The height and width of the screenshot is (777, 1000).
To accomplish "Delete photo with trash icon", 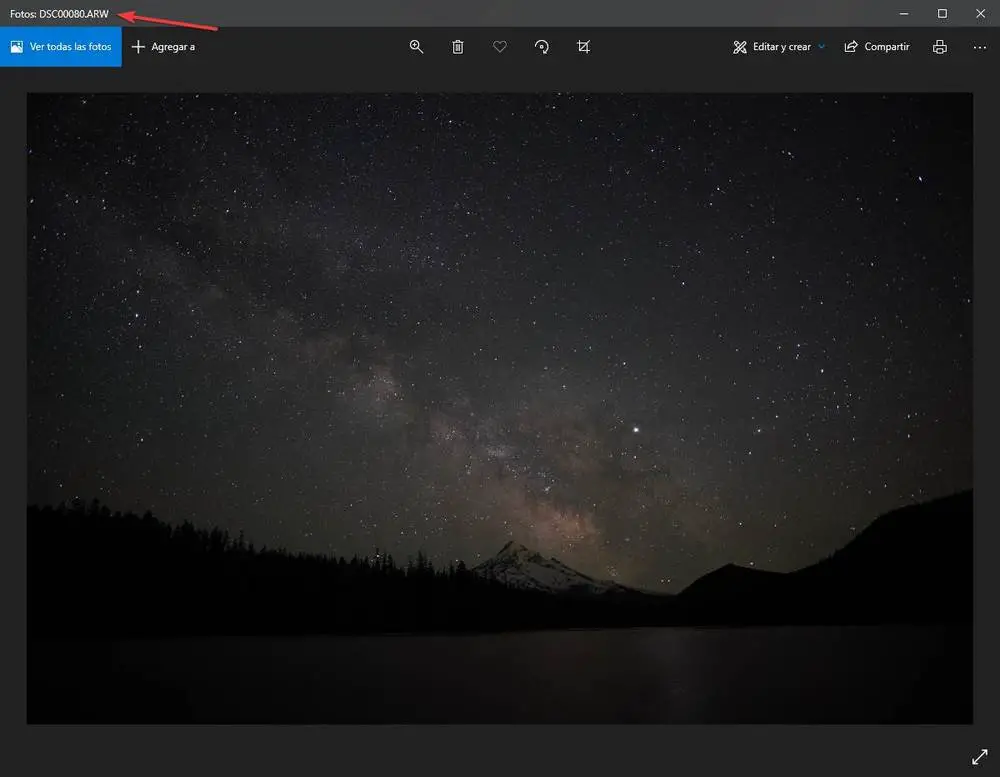I will (458, 47).
